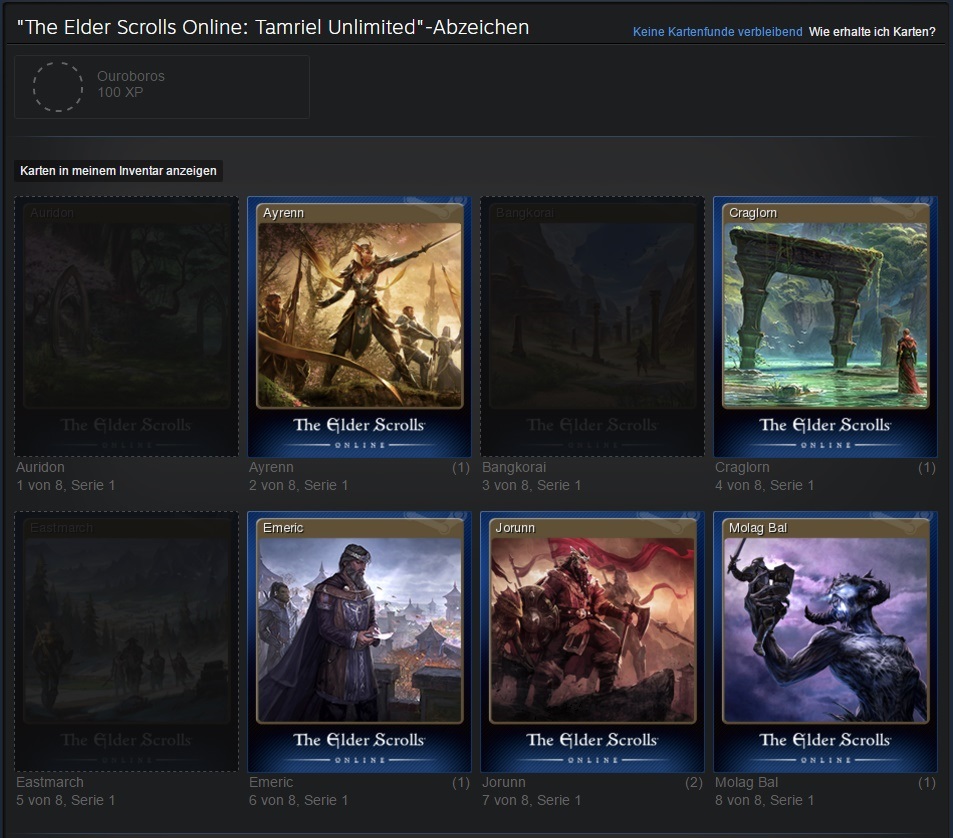
Task: Click the Elder Scrolls Online badge title
Action: coord(273,28)
